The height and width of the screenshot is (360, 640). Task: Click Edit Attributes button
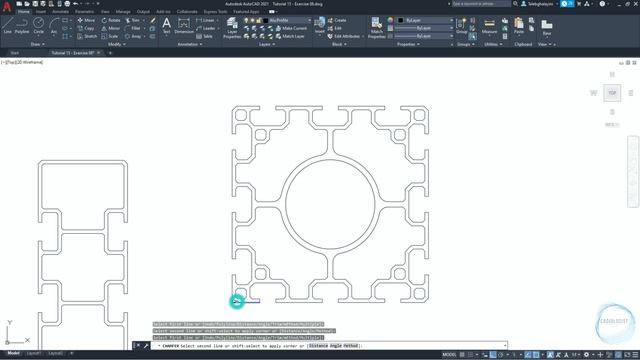pyautogui.click(x=344, y=36)
